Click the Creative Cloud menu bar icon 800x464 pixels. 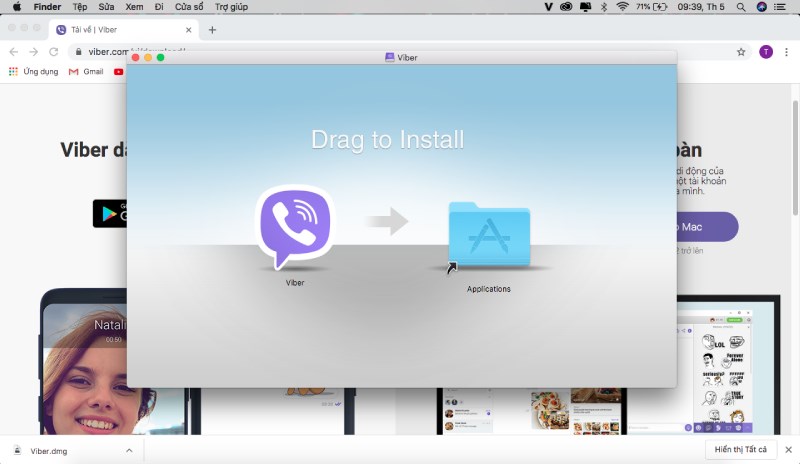coord(566,7)
